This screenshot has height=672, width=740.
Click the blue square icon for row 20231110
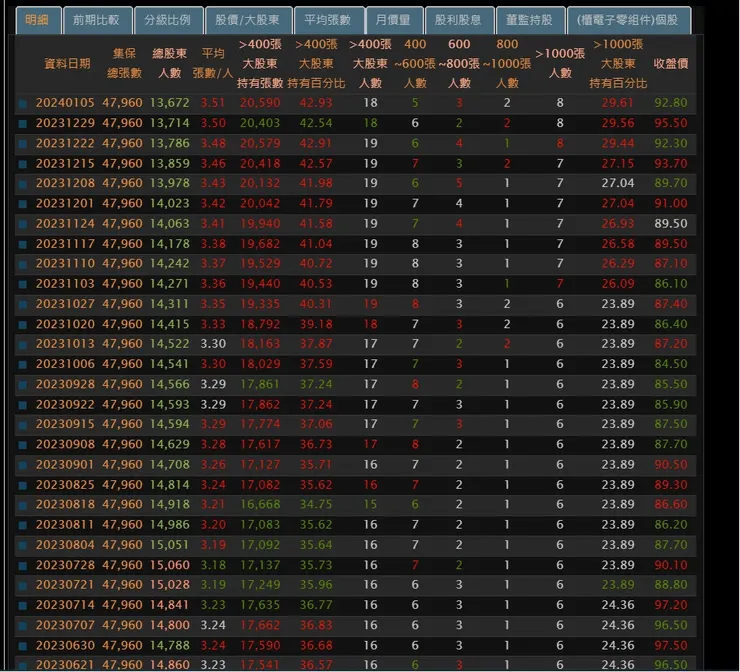click(22, 264)
